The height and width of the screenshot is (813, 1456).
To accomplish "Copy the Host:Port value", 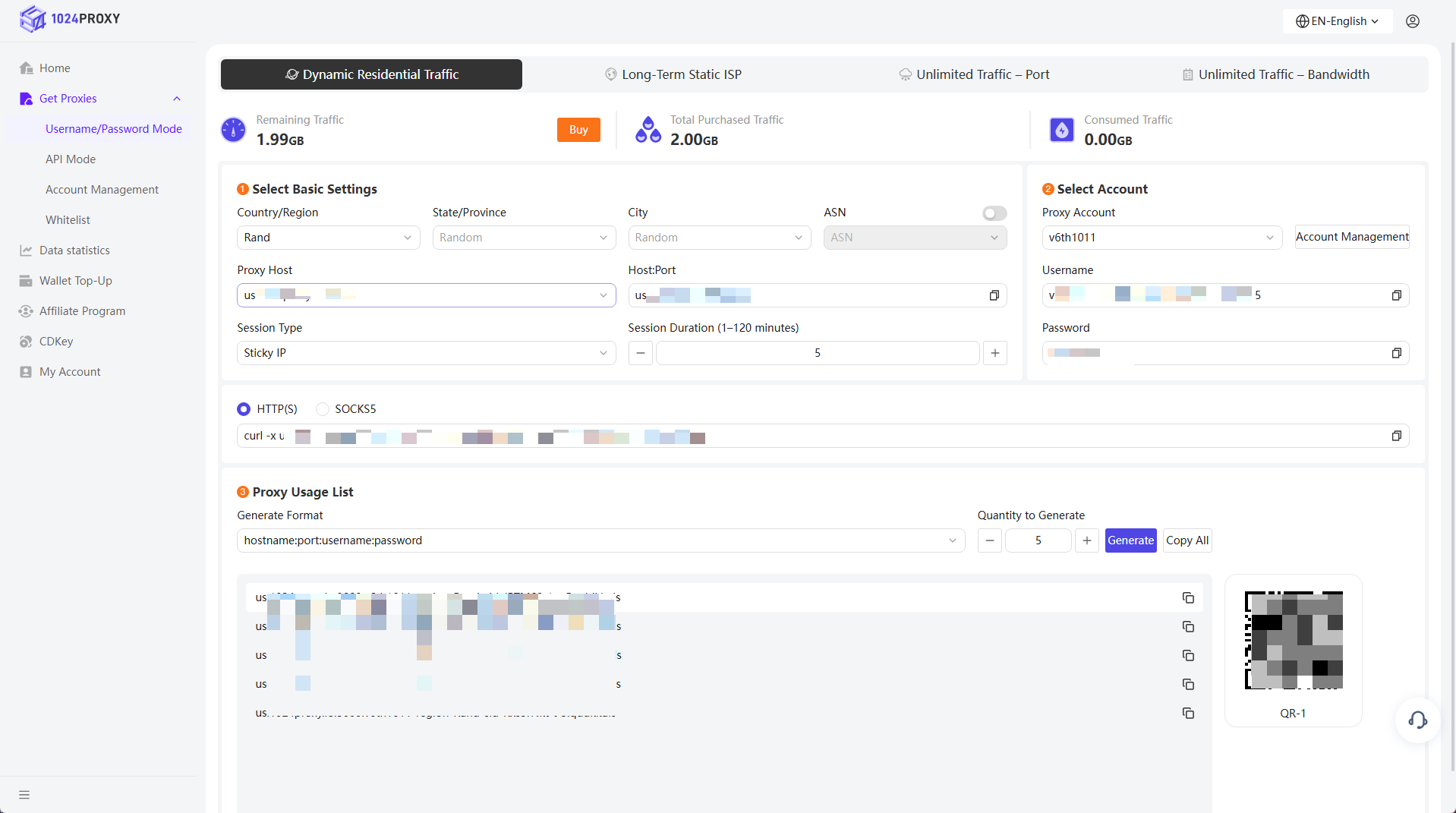I will click(994, 295).
